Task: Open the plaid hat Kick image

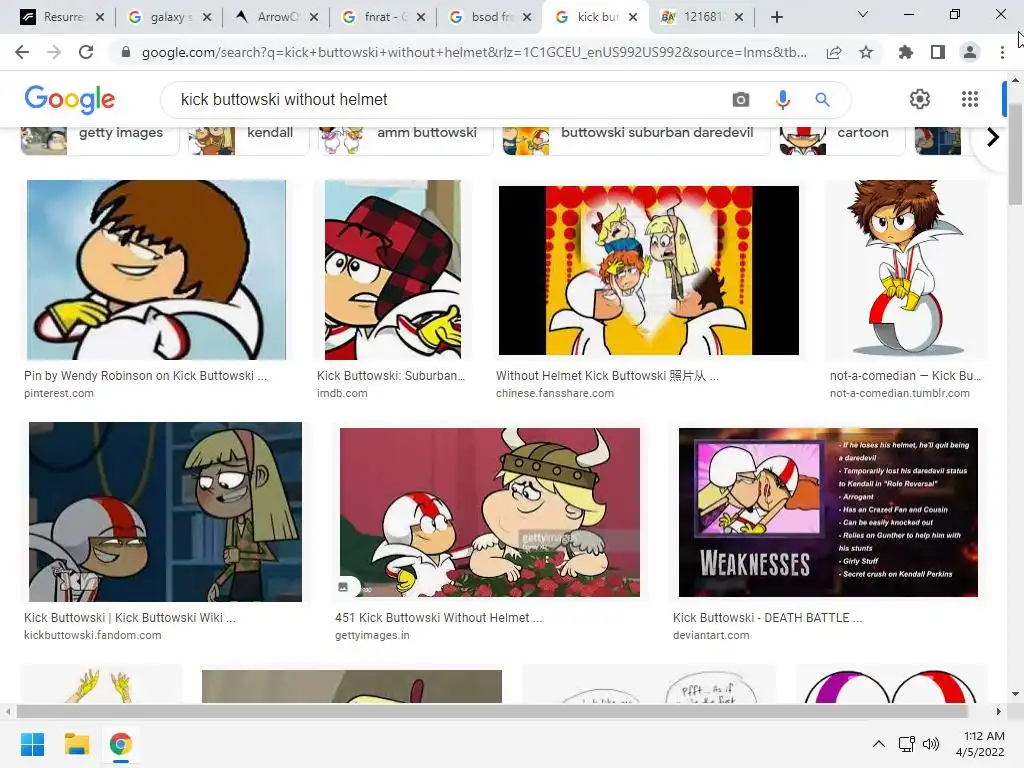Action: (x=392, y=270)
